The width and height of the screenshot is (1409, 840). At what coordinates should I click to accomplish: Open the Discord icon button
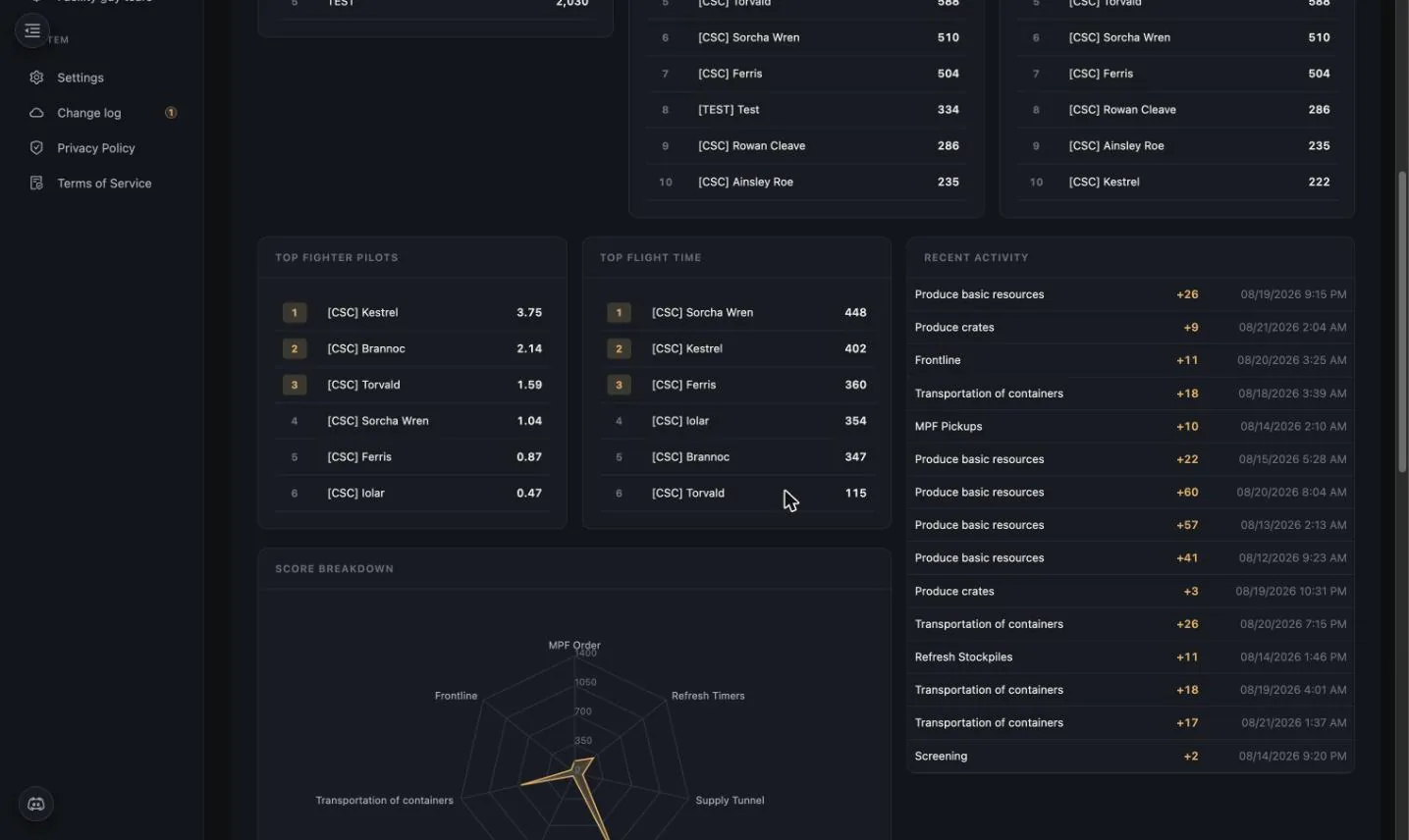pos(36,804)
